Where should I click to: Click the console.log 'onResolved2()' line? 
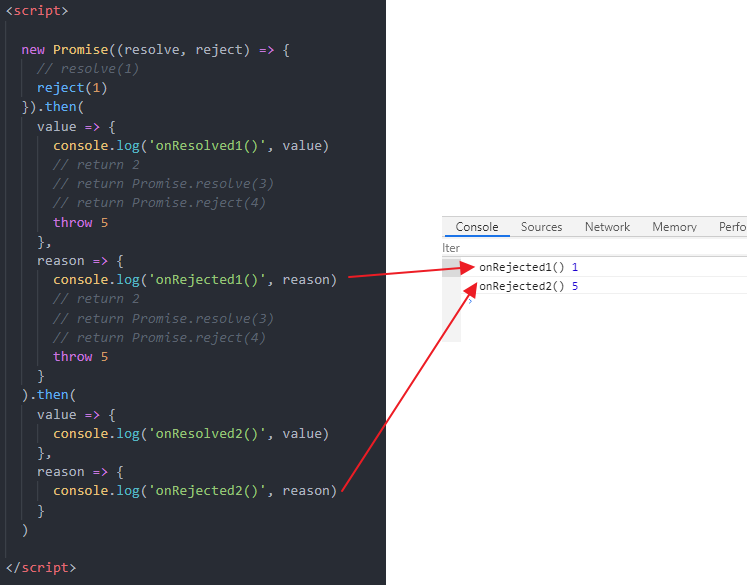[x=191, y=434]
